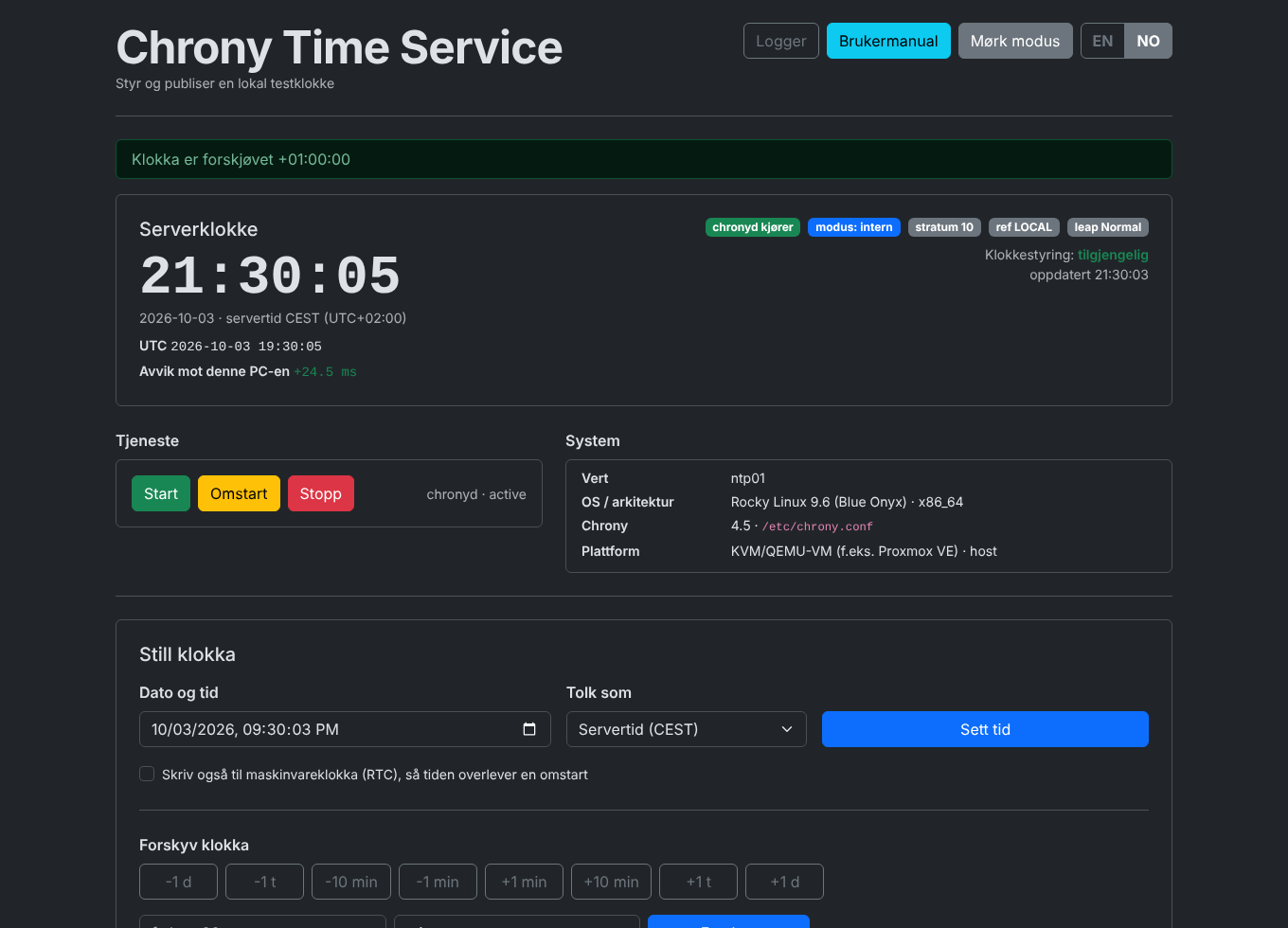Expand the Tolk som Servertid (CEST) dropdown
The width and height of the screenshot is (1288, 928).
tap(687, 729)
